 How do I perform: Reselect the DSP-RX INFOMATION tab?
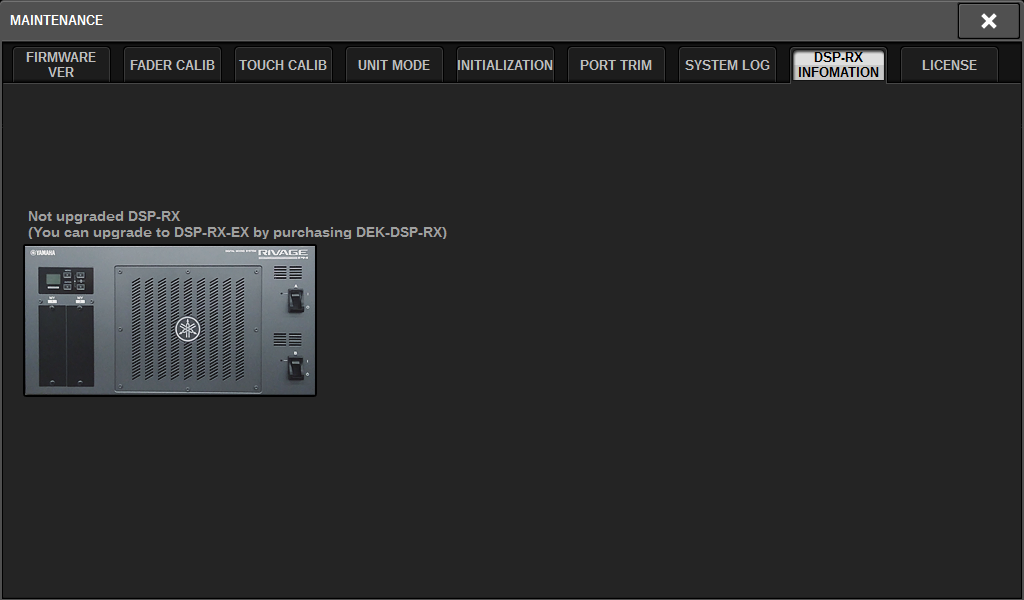pos(838,64)
